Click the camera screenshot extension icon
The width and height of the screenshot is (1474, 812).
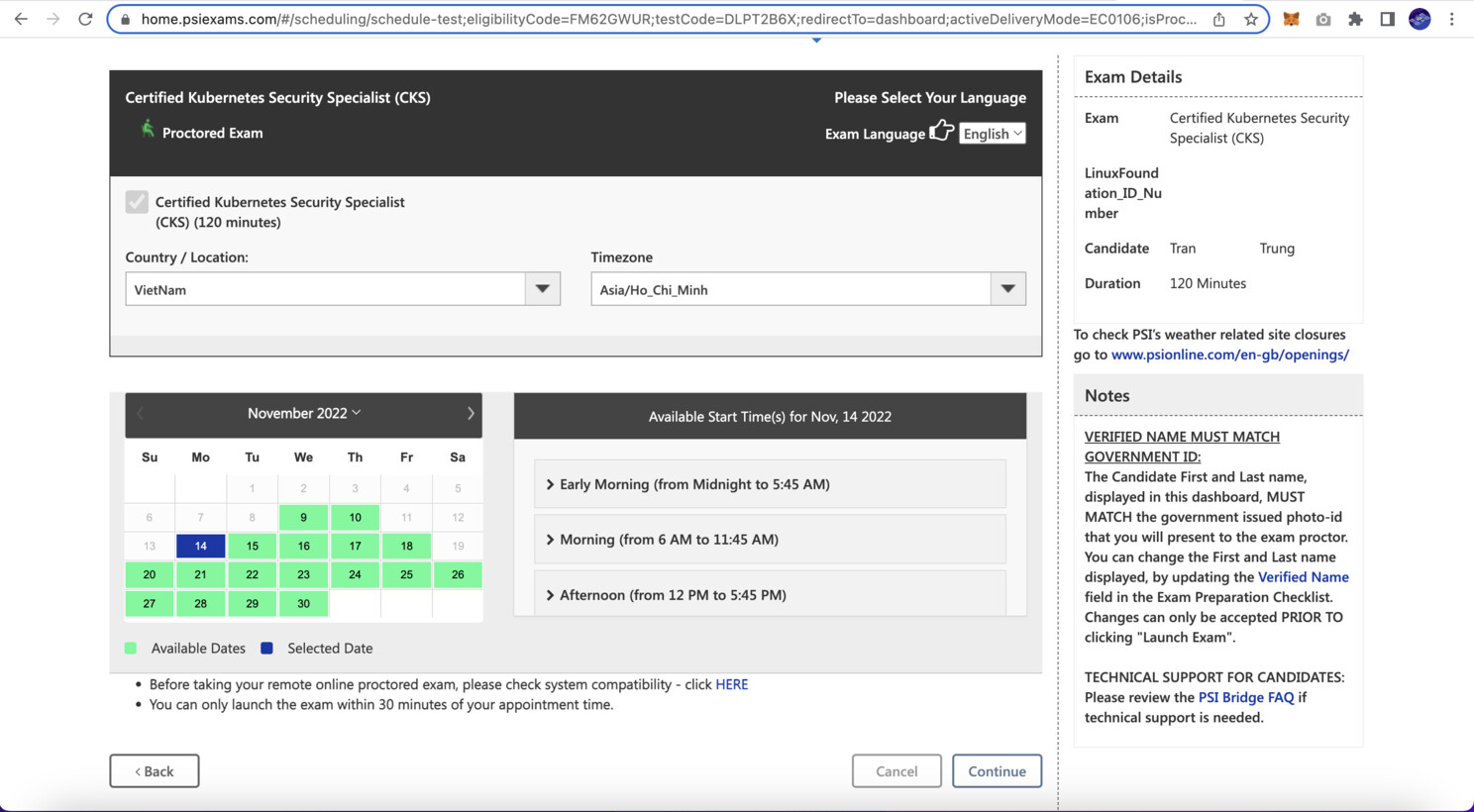pyautogui.click(x=1323, y=19)
